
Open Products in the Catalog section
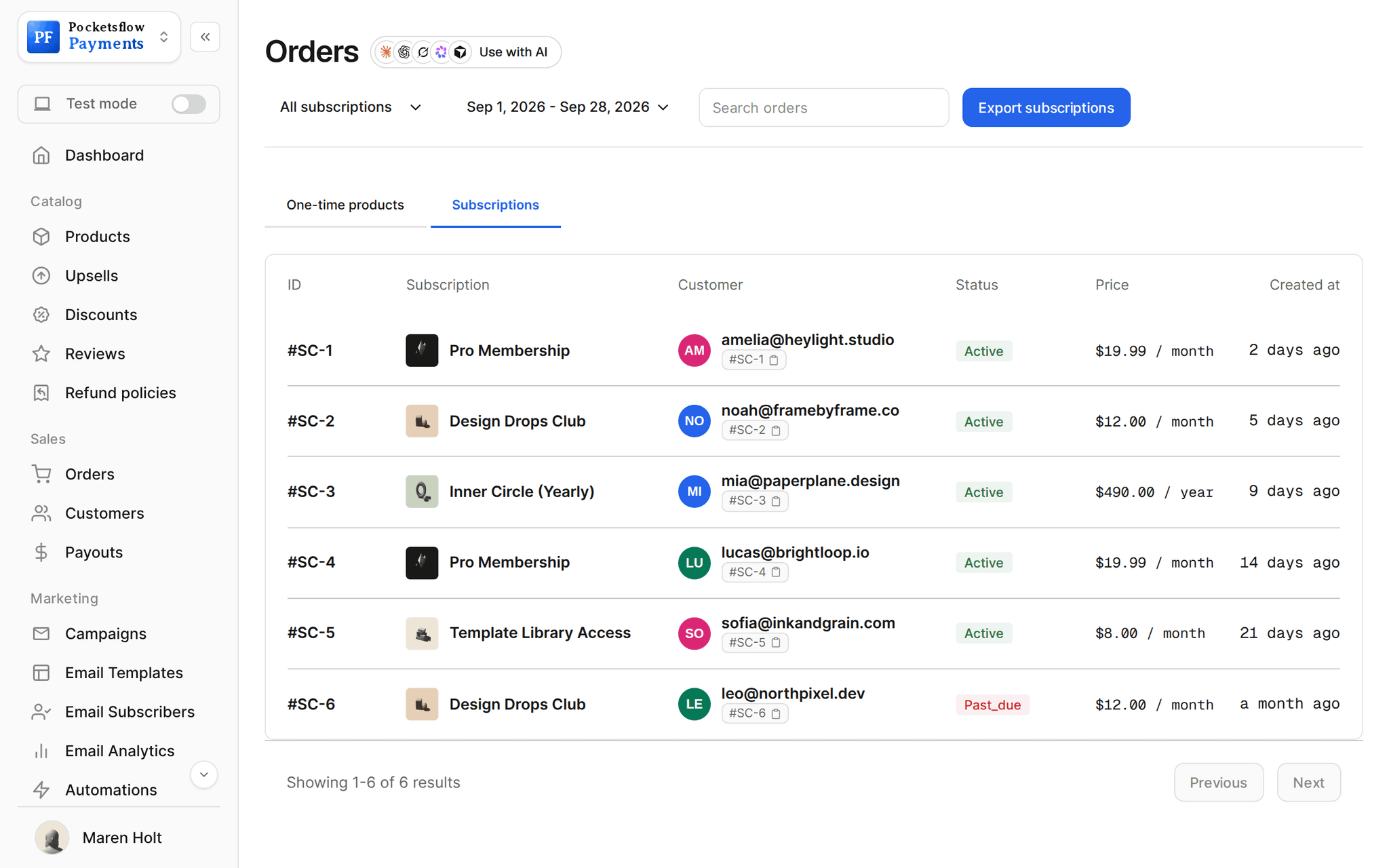point(97,237)
